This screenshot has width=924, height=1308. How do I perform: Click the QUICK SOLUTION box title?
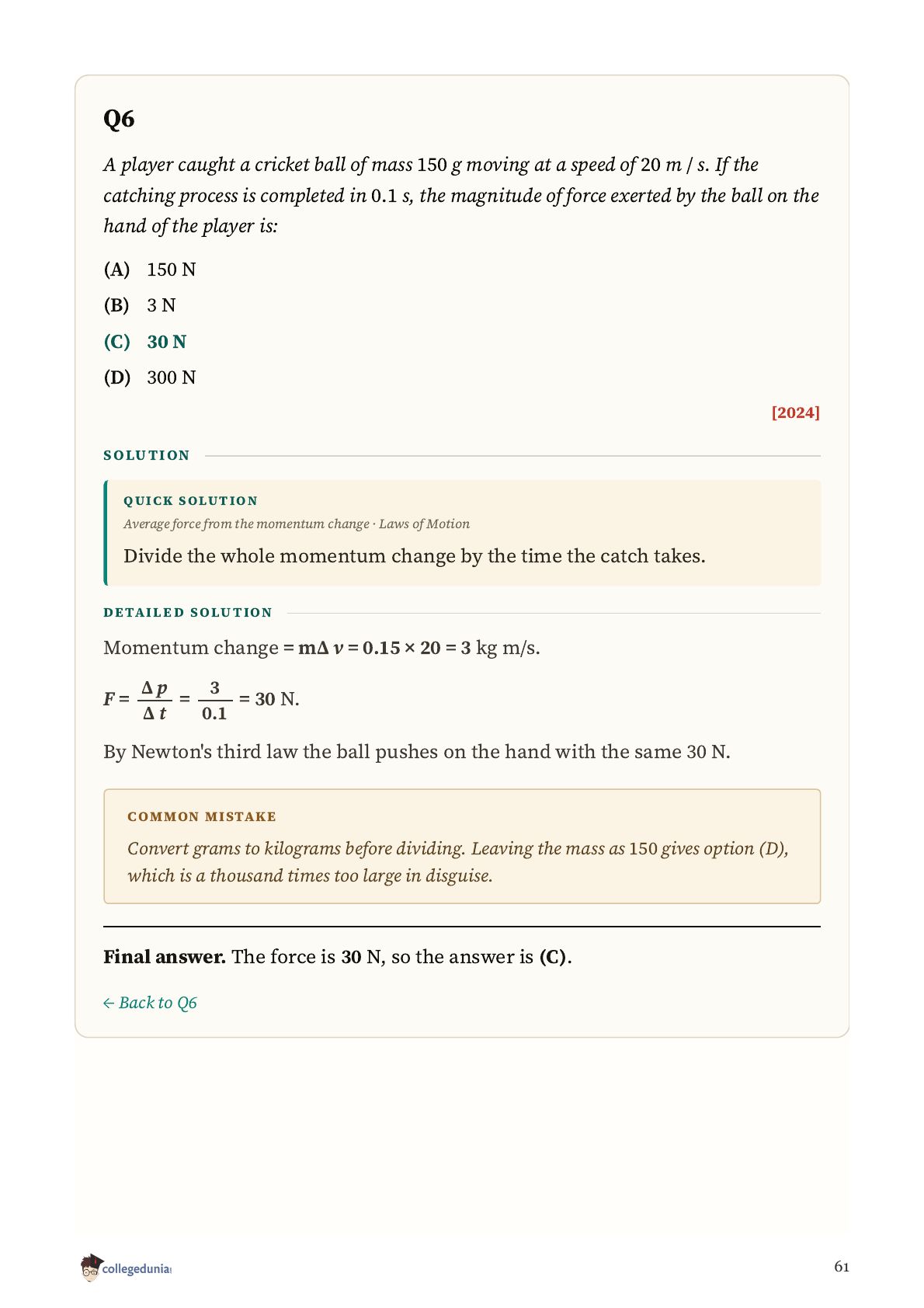pos(190,501)
